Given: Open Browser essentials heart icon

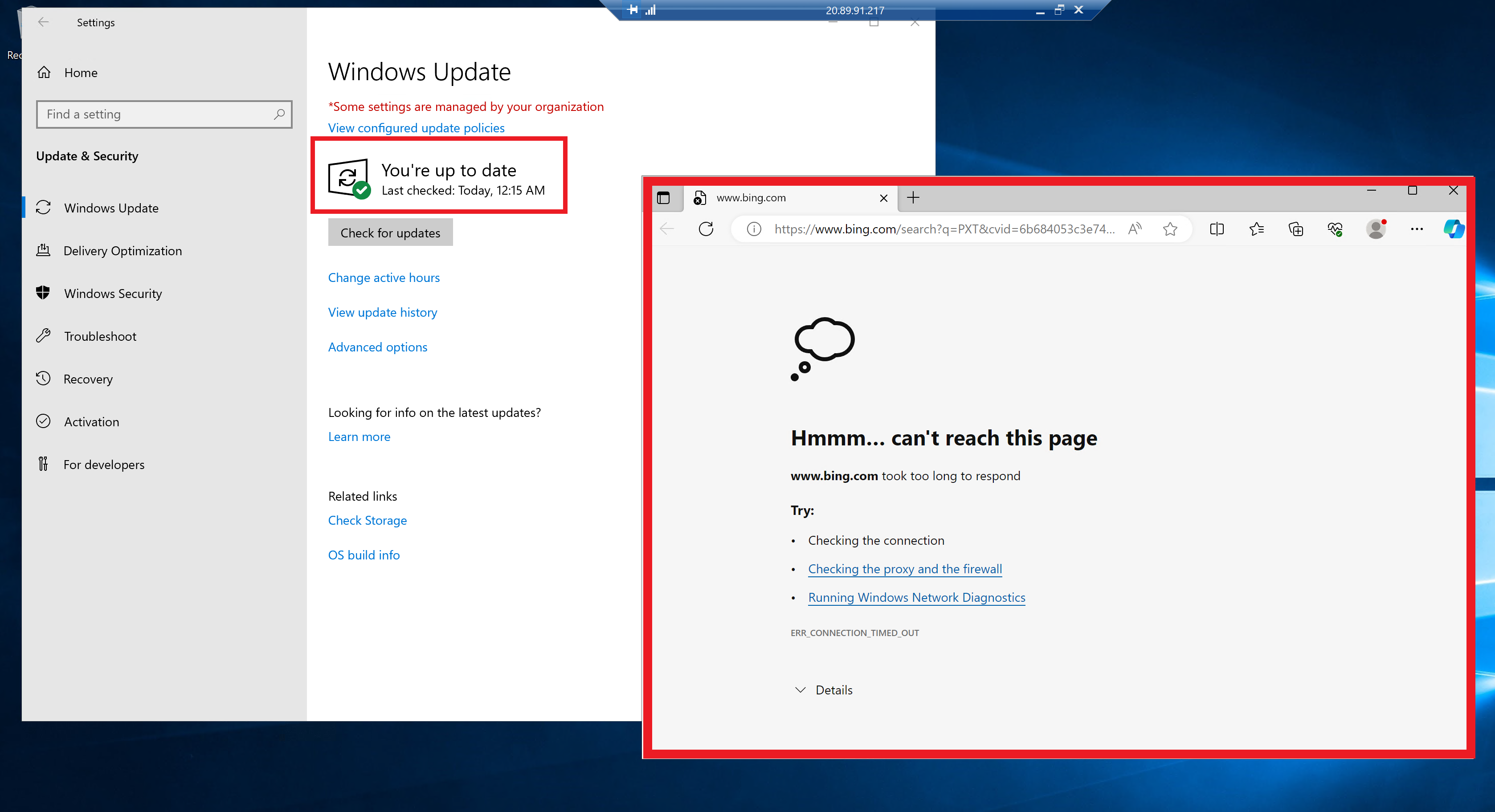Looking at the screenshot, I should coord(1335,229).
